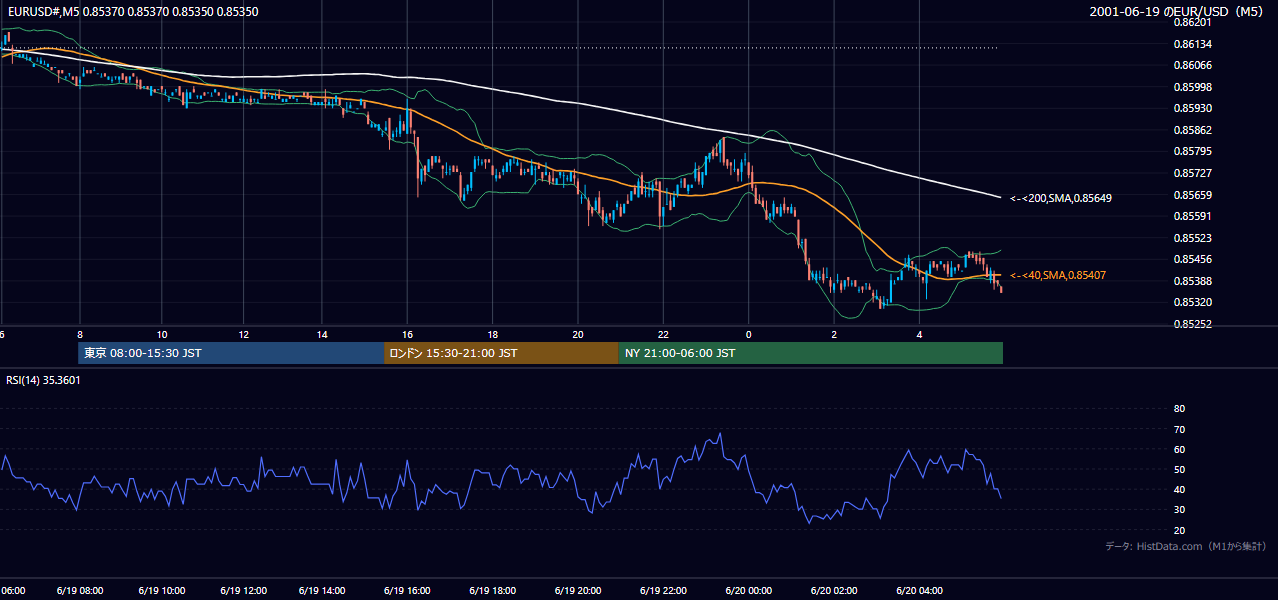
Task: Click price axis value 0.85591
Action: click(x=1192, y=216)
